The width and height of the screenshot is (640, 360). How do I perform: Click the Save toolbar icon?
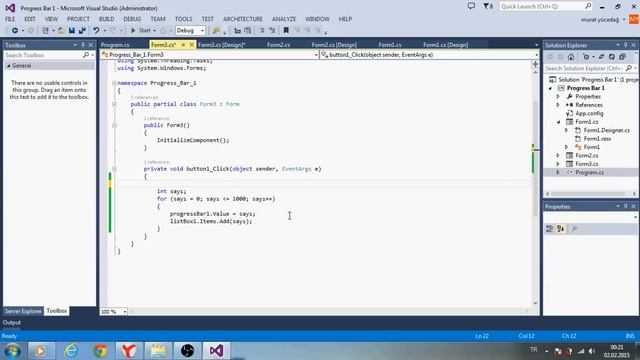pyautogui.click(x=72, y=31)
